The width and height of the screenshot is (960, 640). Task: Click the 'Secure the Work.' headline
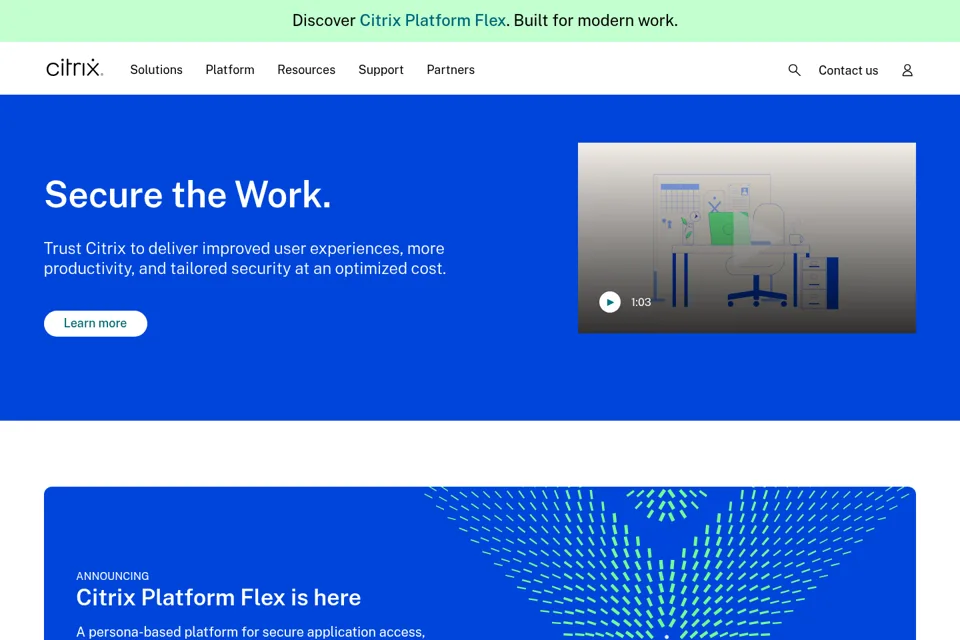[x=187, y=195]
